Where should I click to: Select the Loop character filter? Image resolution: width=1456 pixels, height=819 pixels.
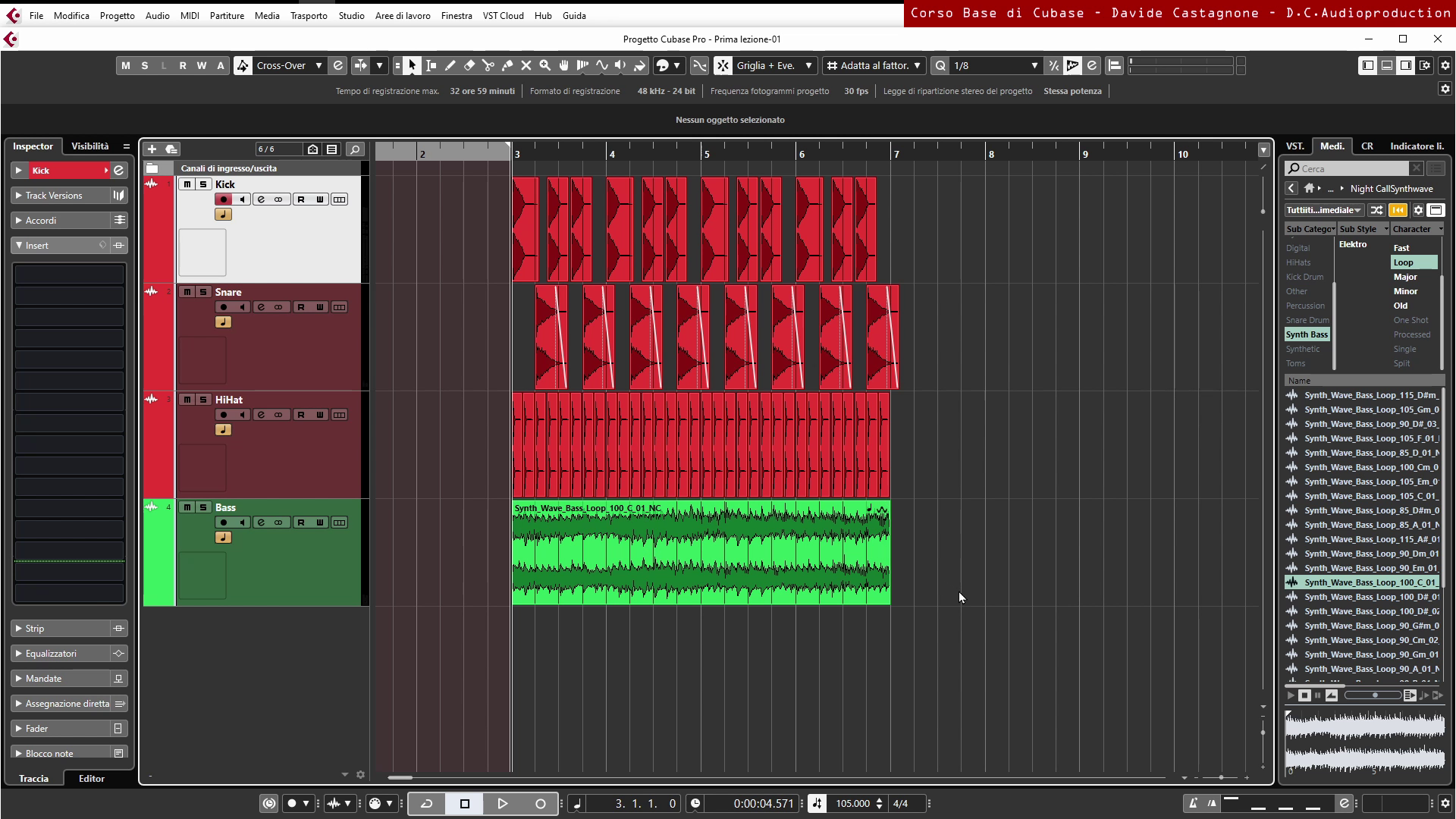1414,263
